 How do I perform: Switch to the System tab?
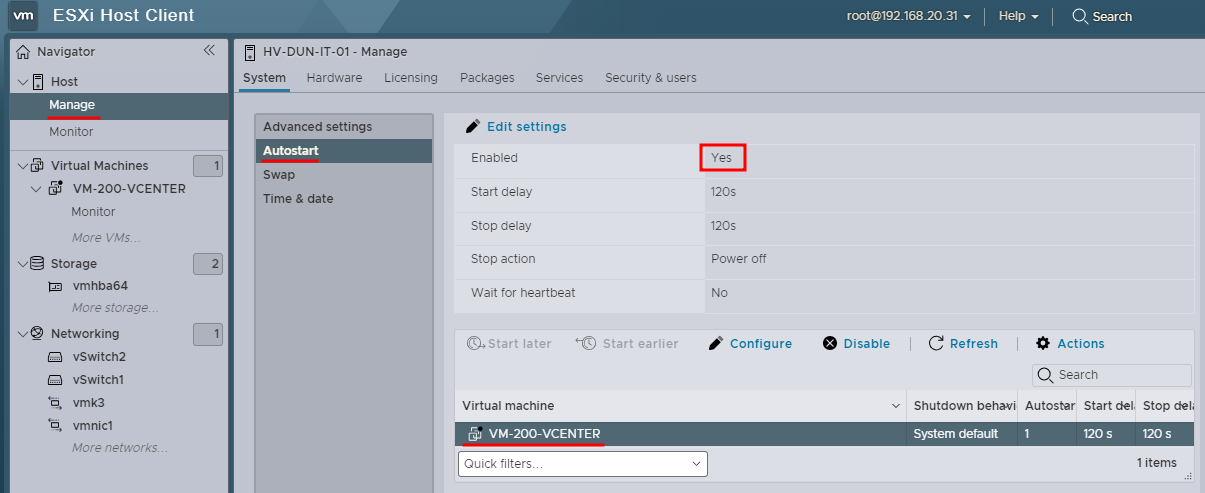tap(264, 78)
